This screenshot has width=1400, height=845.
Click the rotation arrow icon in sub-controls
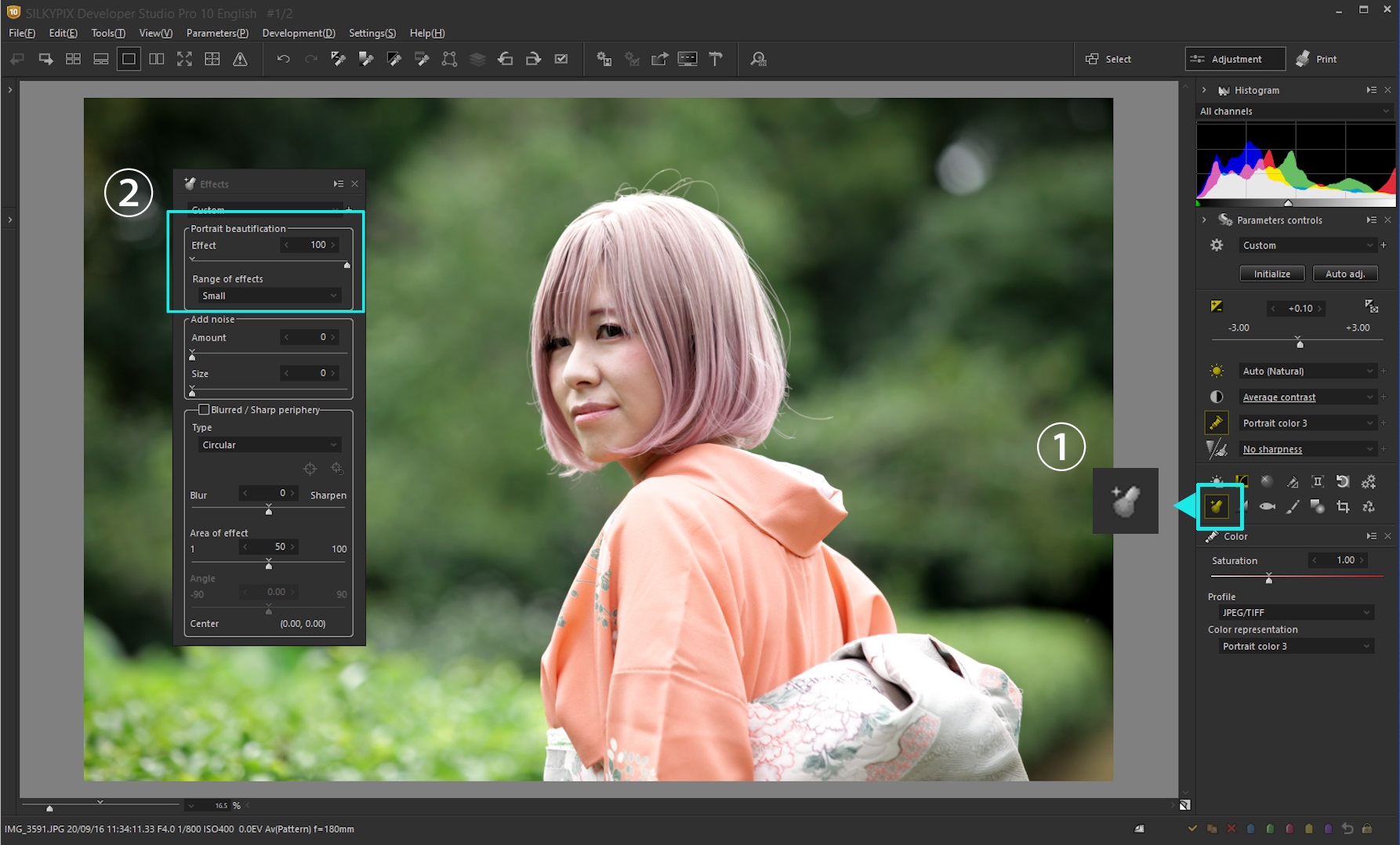click(x=1343, y=481)
